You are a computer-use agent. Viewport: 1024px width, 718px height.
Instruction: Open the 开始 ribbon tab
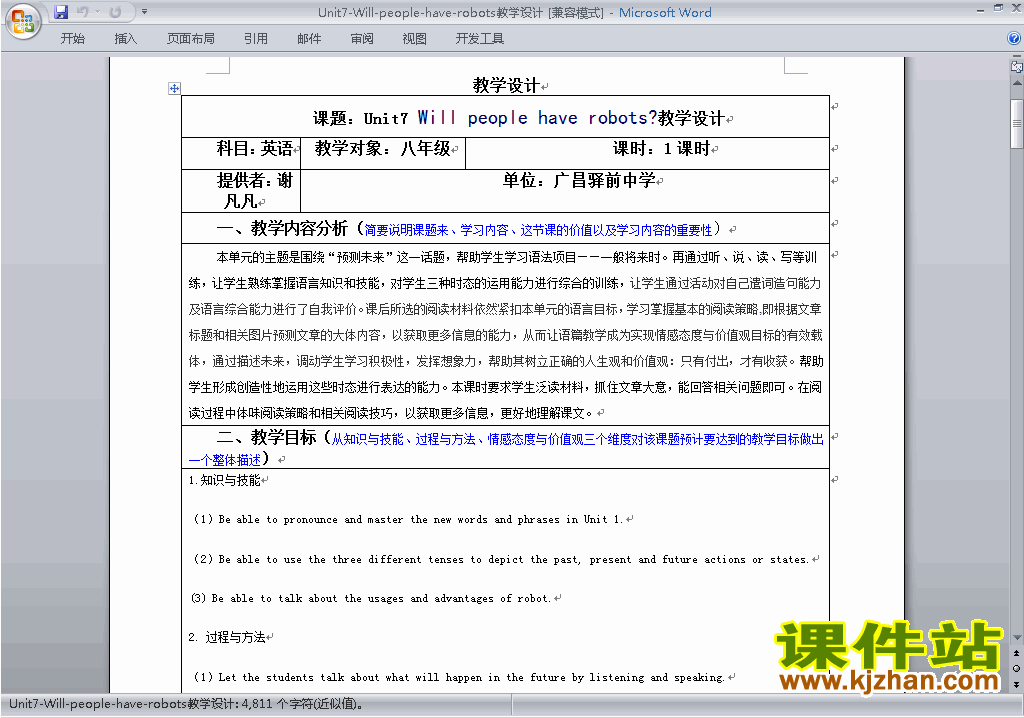coord(72,39)
